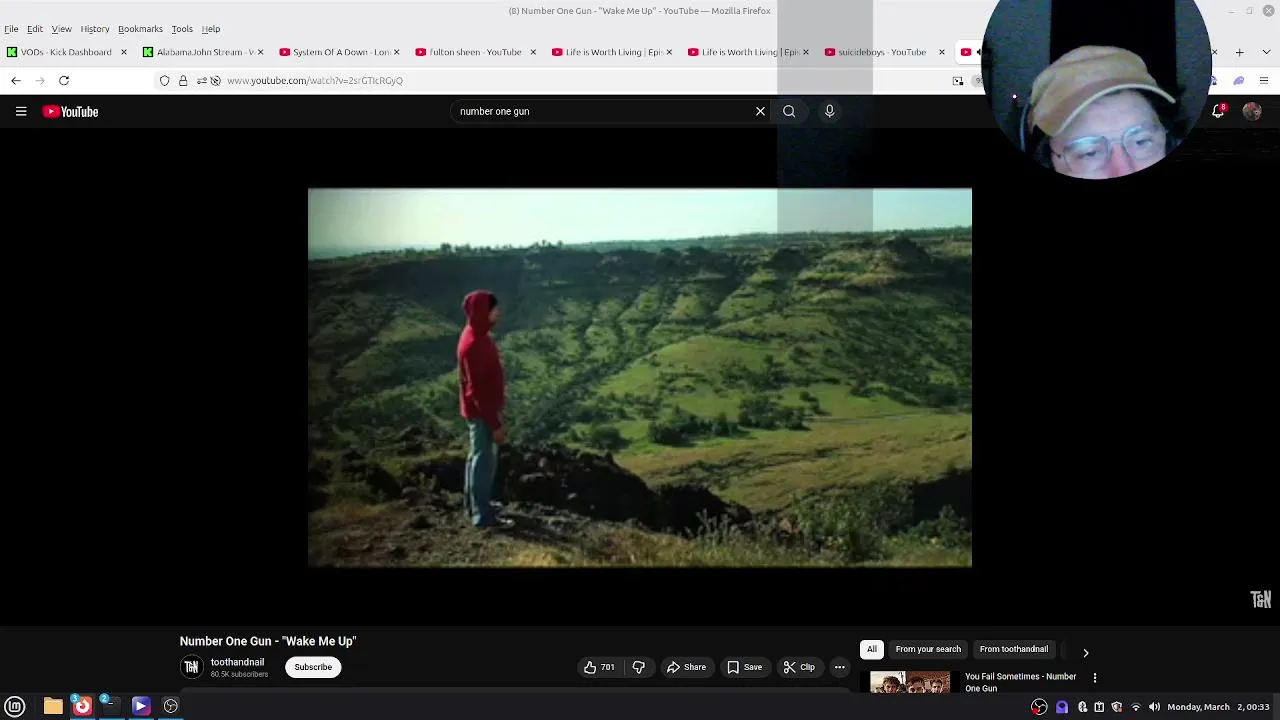This screenshot has width=1280, height=720.
Task: Start voice search with microphone icon
Action: tap(829, 112)
